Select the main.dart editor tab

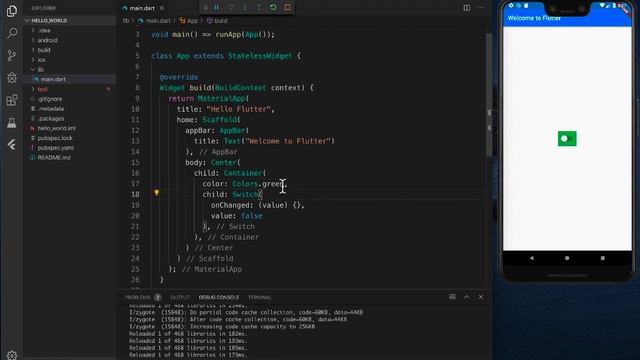point(141,8)
